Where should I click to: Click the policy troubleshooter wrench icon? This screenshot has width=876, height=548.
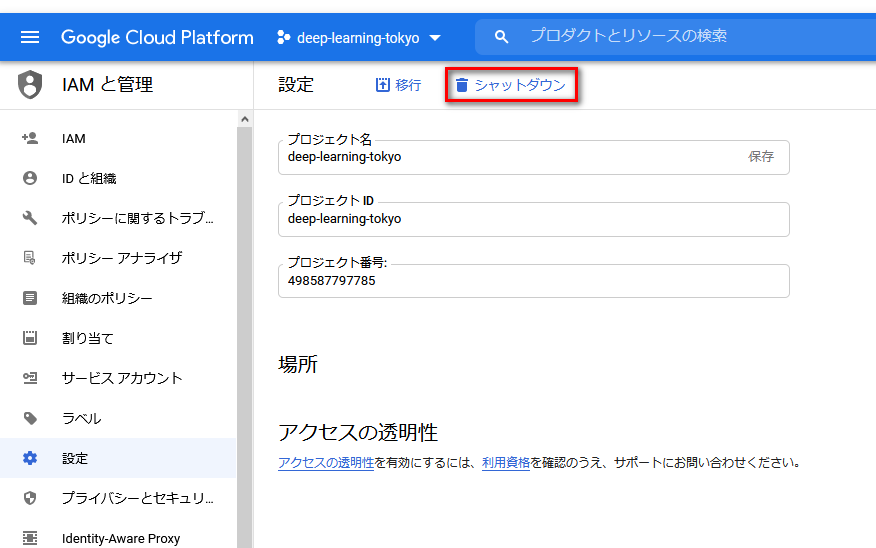(x=30, y=218)
